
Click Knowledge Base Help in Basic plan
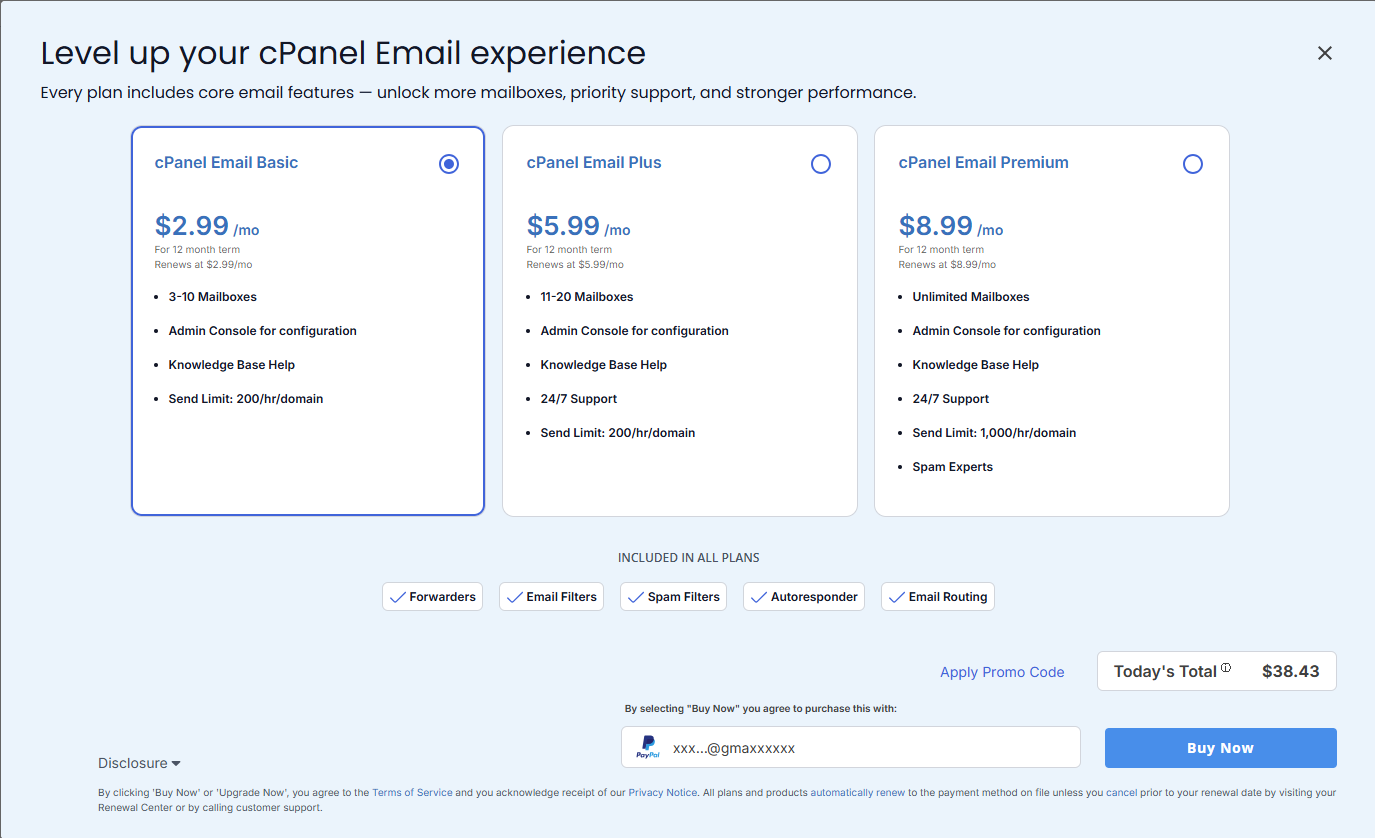point(231,365)
